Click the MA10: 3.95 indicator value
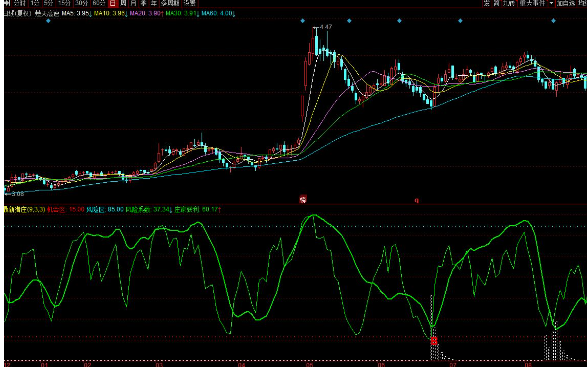 110,13
